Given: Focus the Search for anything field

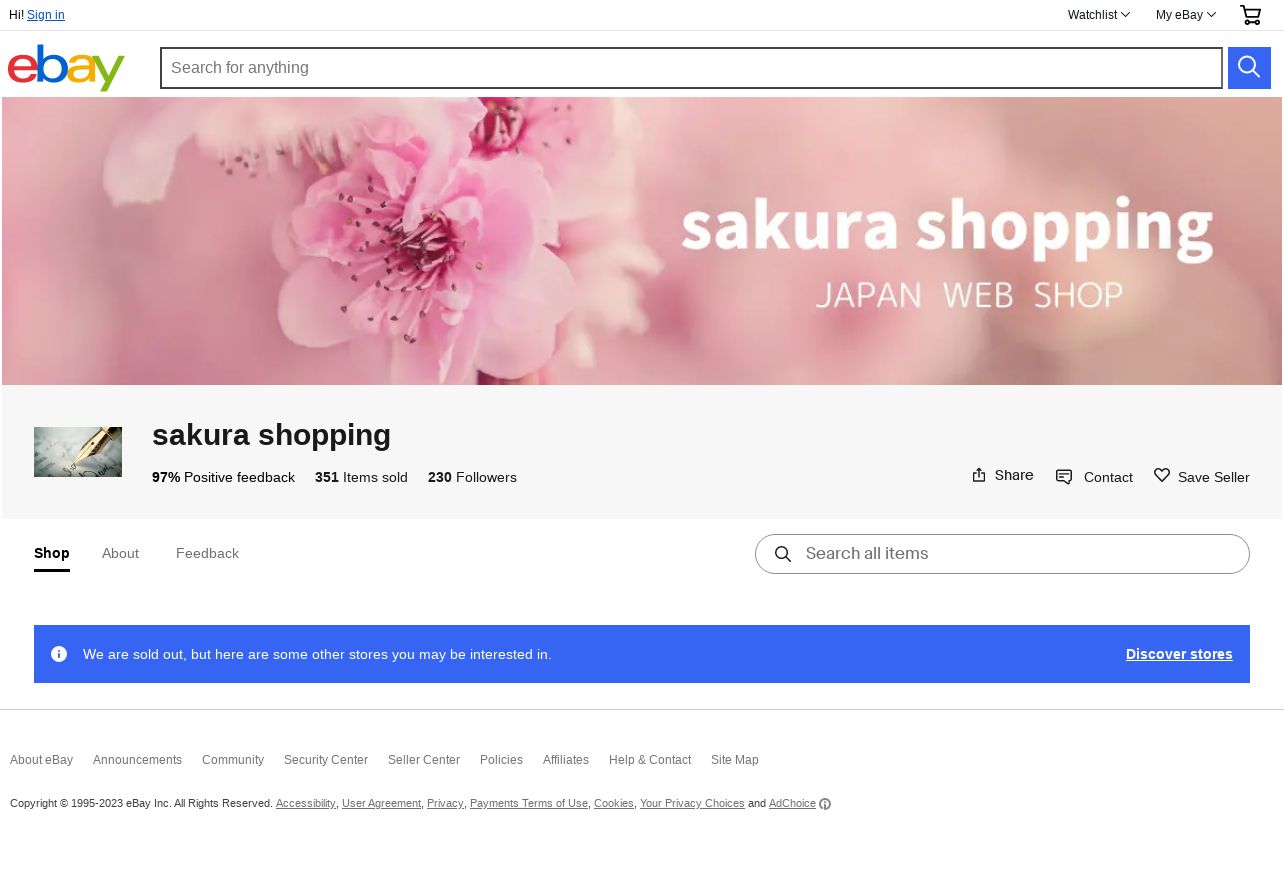Looking at the screenshot, I should click(691, 68).
